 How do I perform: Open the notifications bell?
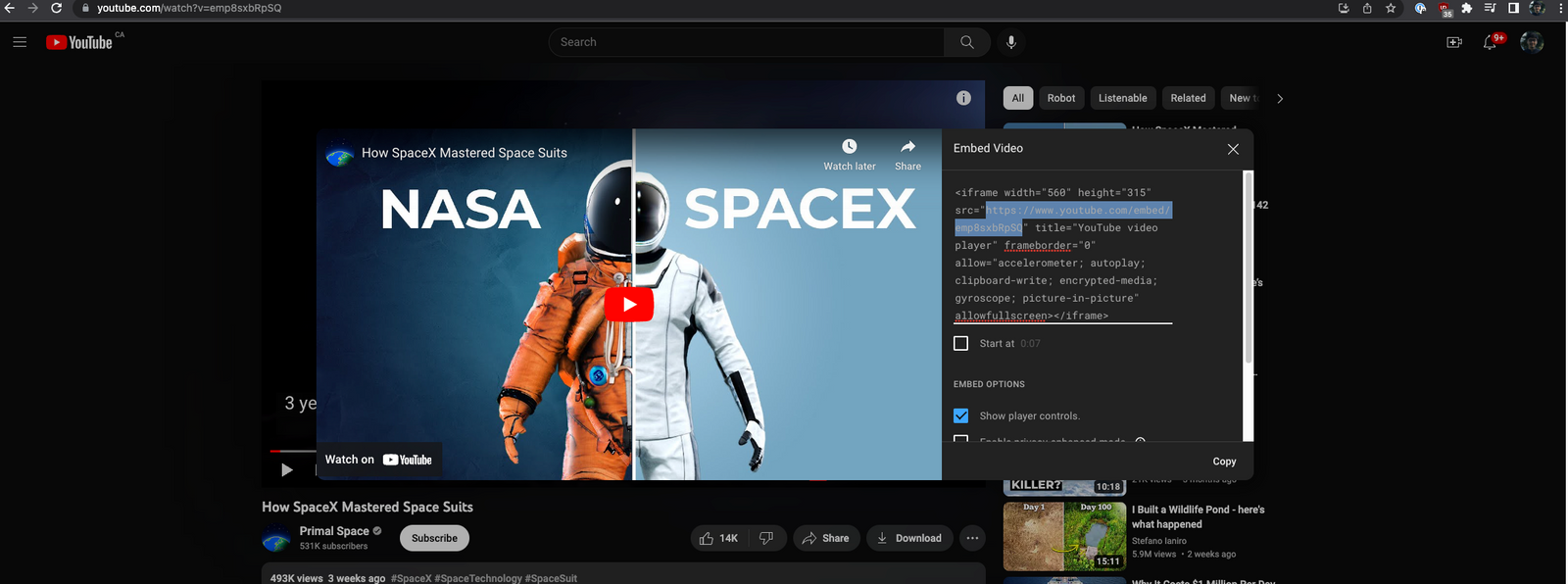pyautogui.click(x=1490, y=42)
